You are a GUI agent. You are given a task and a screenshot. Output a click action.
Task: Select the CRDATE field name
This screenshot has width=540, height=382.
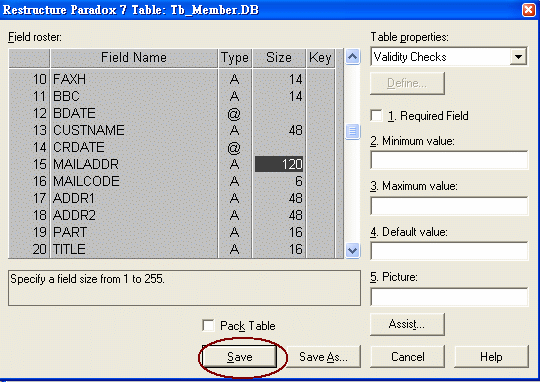(x=134, y=147)
